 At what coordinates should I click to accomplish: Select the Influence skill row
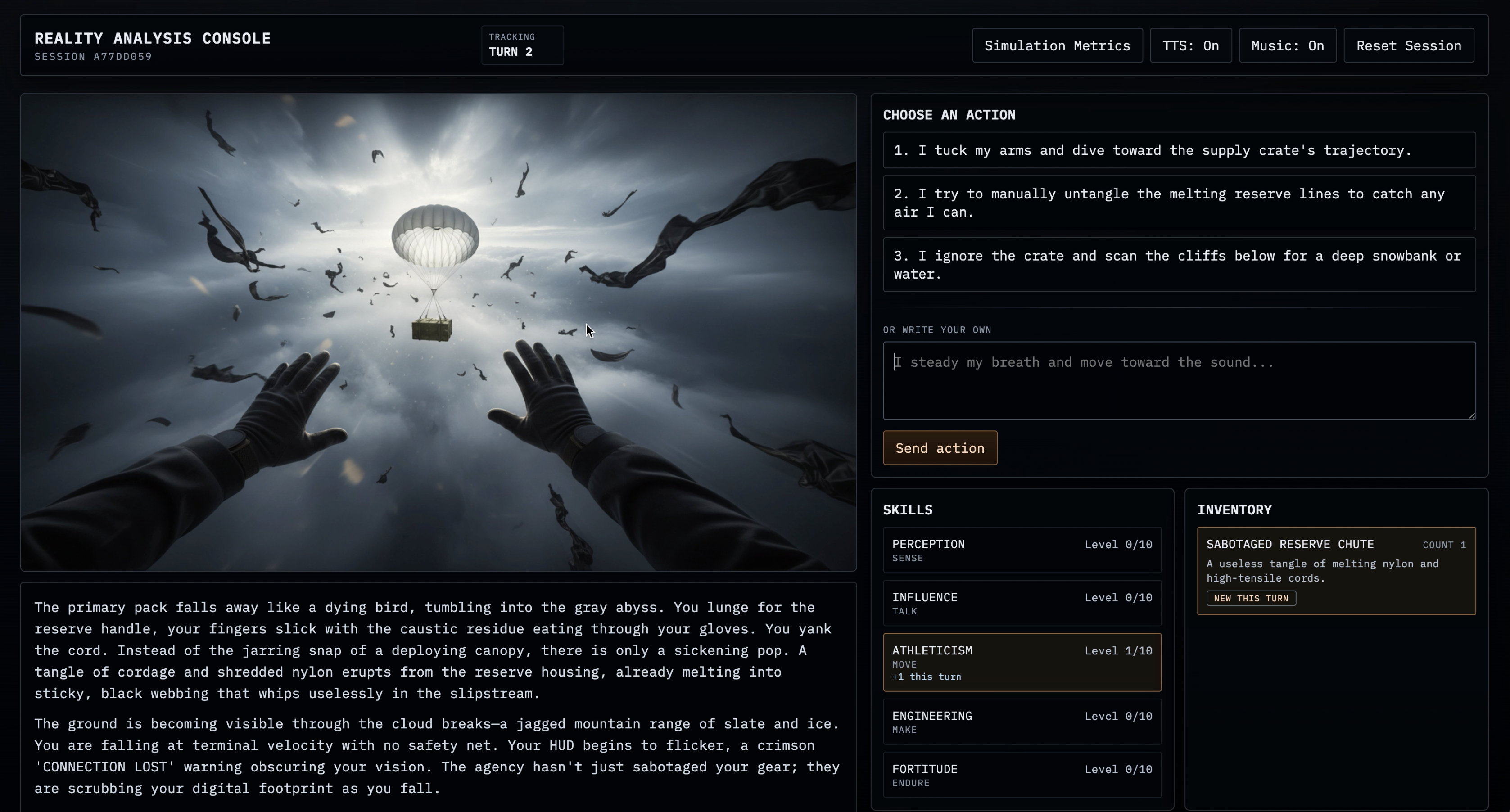[x=1022, y=604]
